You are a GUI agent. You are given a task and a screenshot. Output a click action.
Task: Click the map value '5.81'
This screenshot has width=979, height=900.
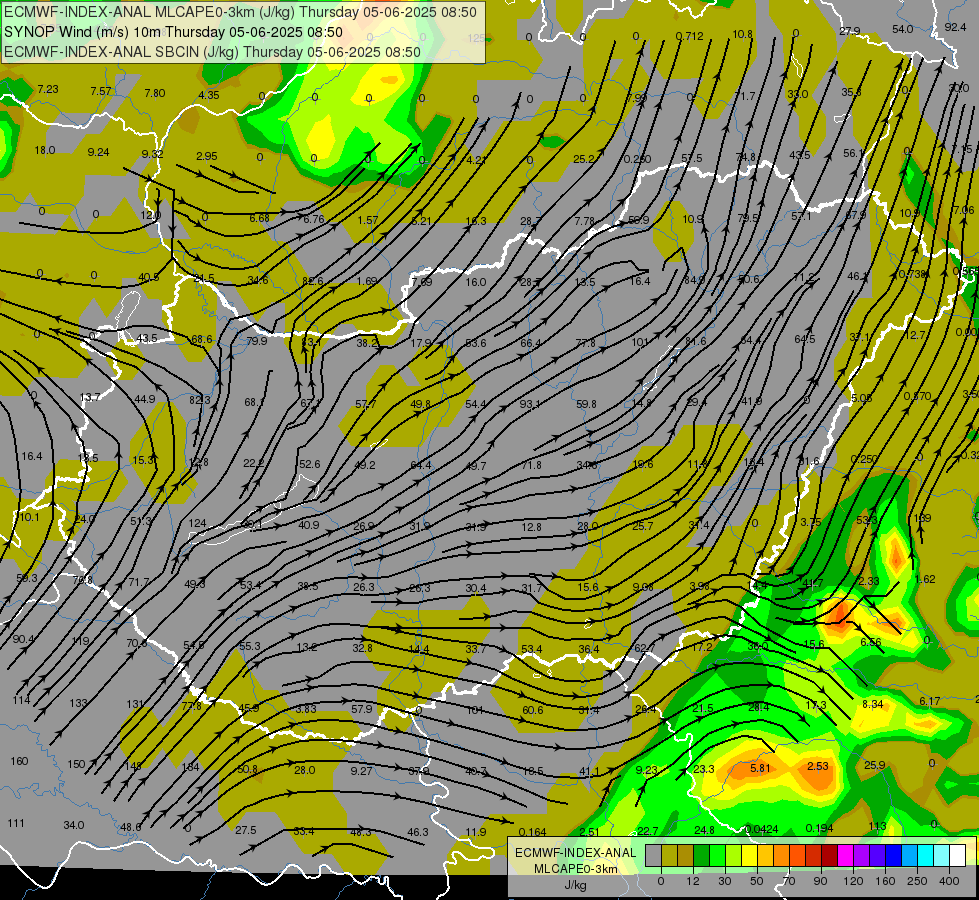(760, 768)
